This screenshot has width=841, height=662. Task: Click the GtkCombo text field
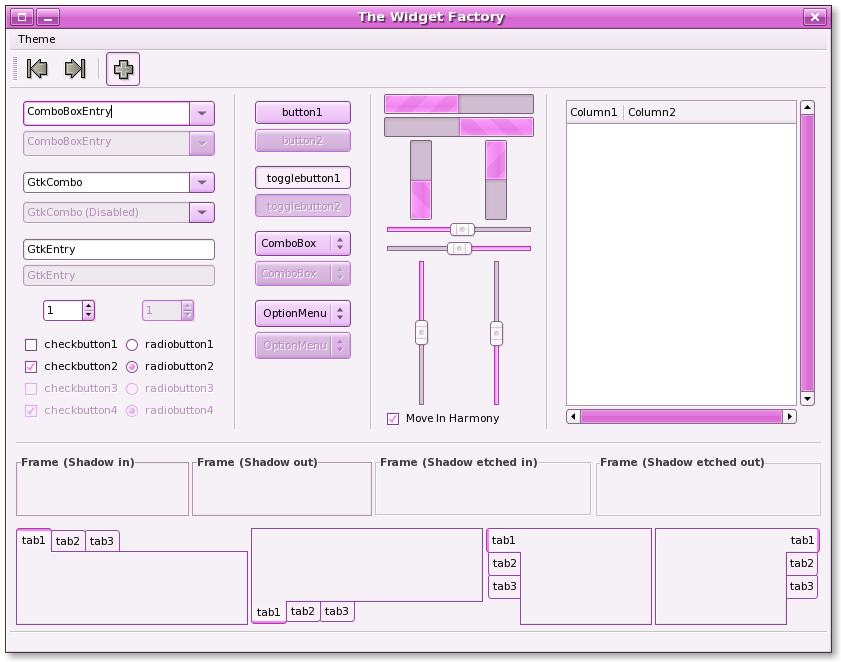point(106,182)
